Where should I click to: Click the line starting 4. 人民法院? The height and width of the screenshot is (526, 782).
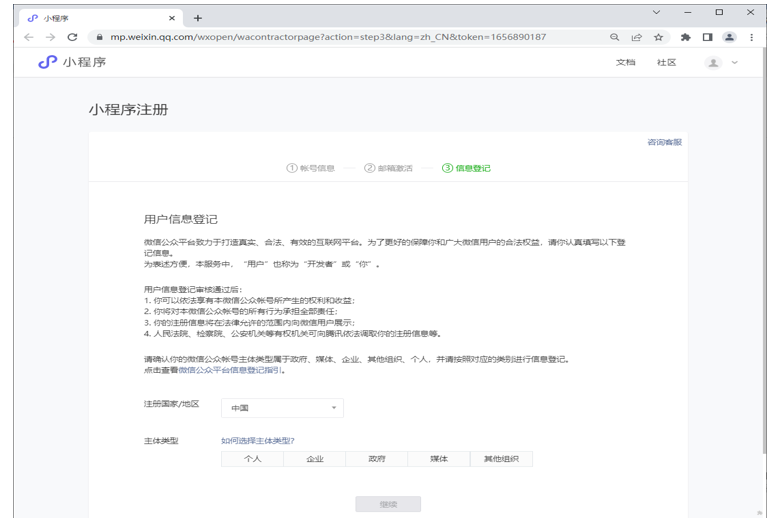(x=293, y=334)
